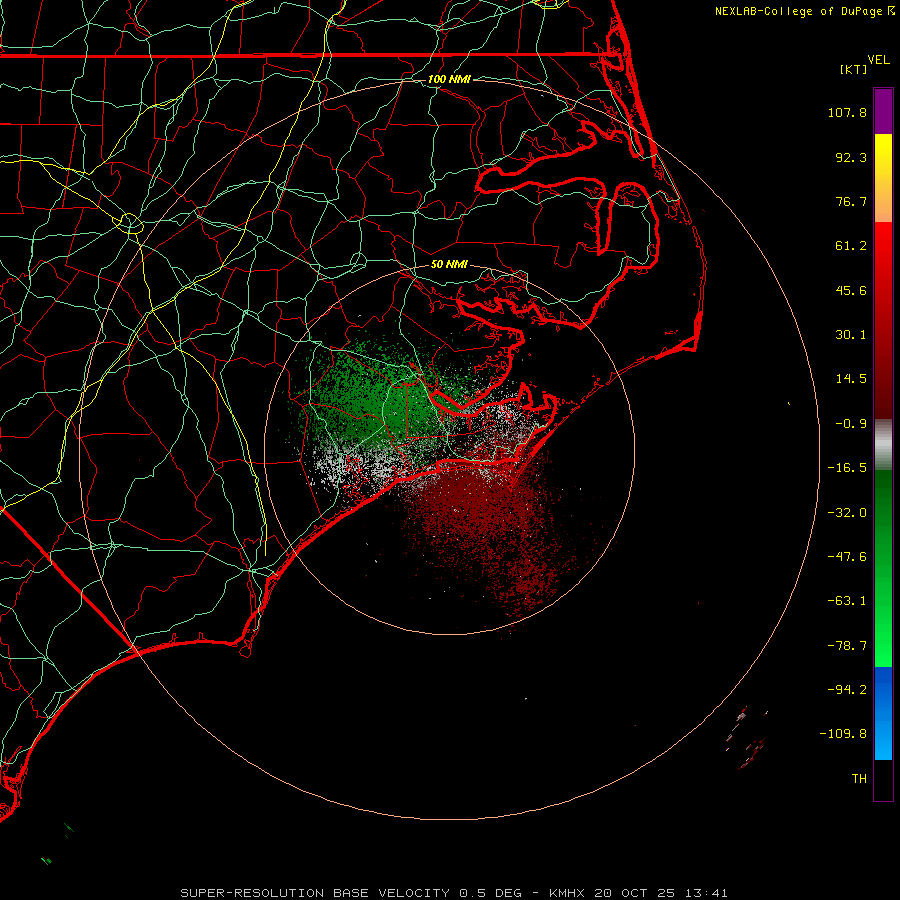Viewport: 900px width, 900px height.
Task: Click the 50 NMI range ring label
Action: click(x=449, y=264)
